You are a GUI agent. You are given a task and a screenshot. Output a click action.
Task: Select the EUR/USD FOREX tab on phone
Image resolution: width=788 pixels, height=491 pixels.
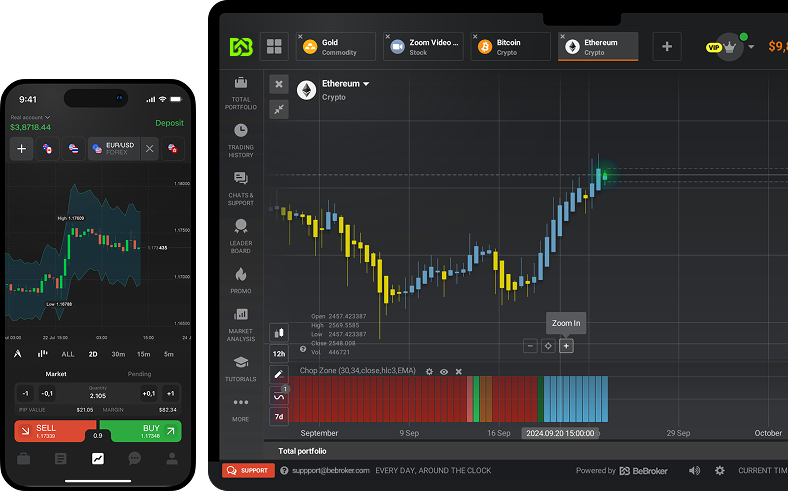pos(114,149)
